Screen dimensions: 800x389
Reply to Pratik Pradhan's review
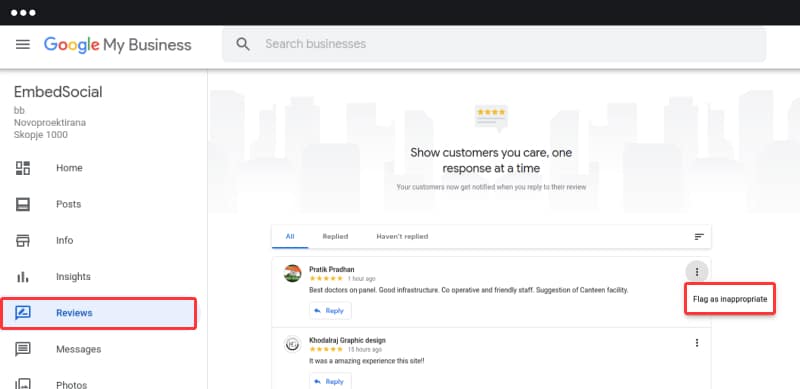(x=330, y=310)
